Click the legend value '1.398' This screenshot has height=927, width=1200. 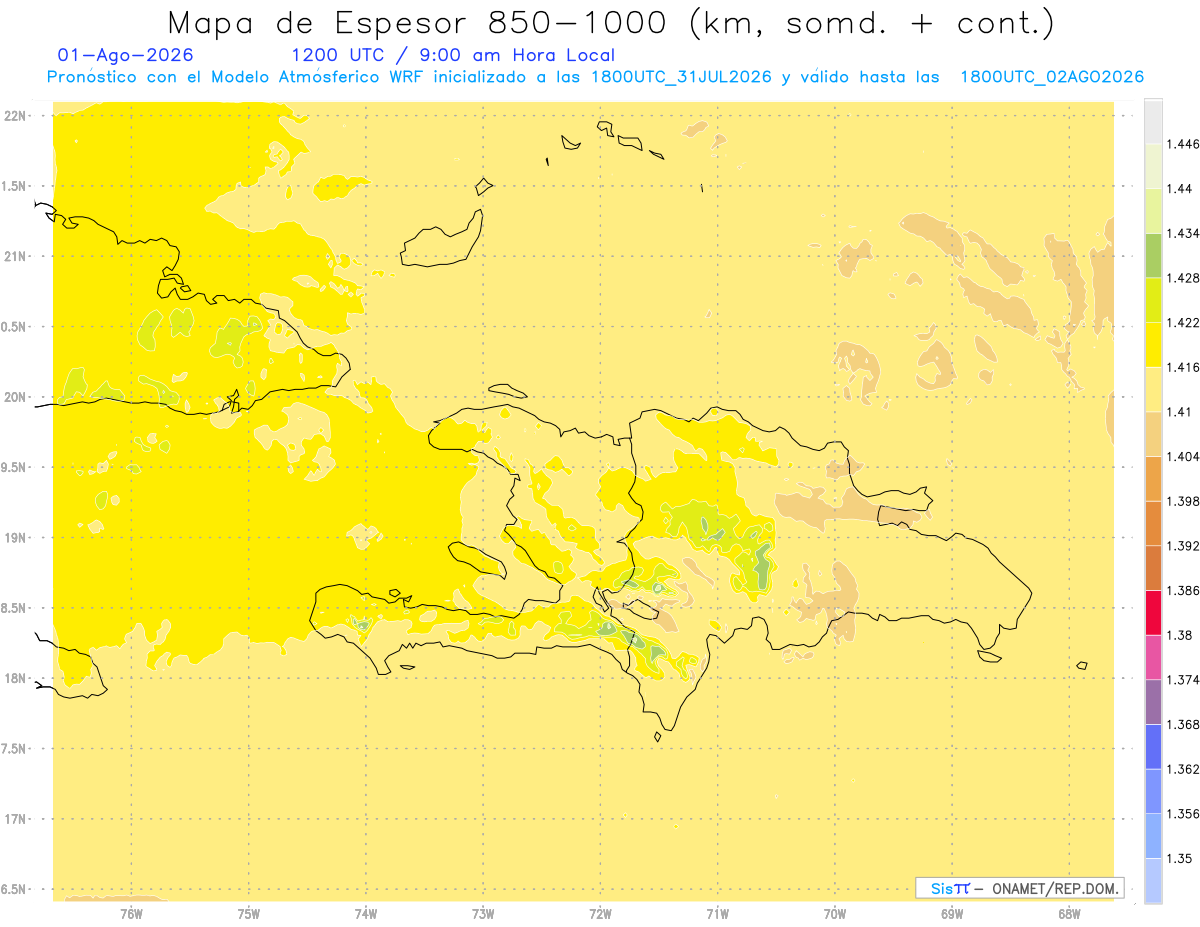pyautogui.click(x=1184, y=500)
